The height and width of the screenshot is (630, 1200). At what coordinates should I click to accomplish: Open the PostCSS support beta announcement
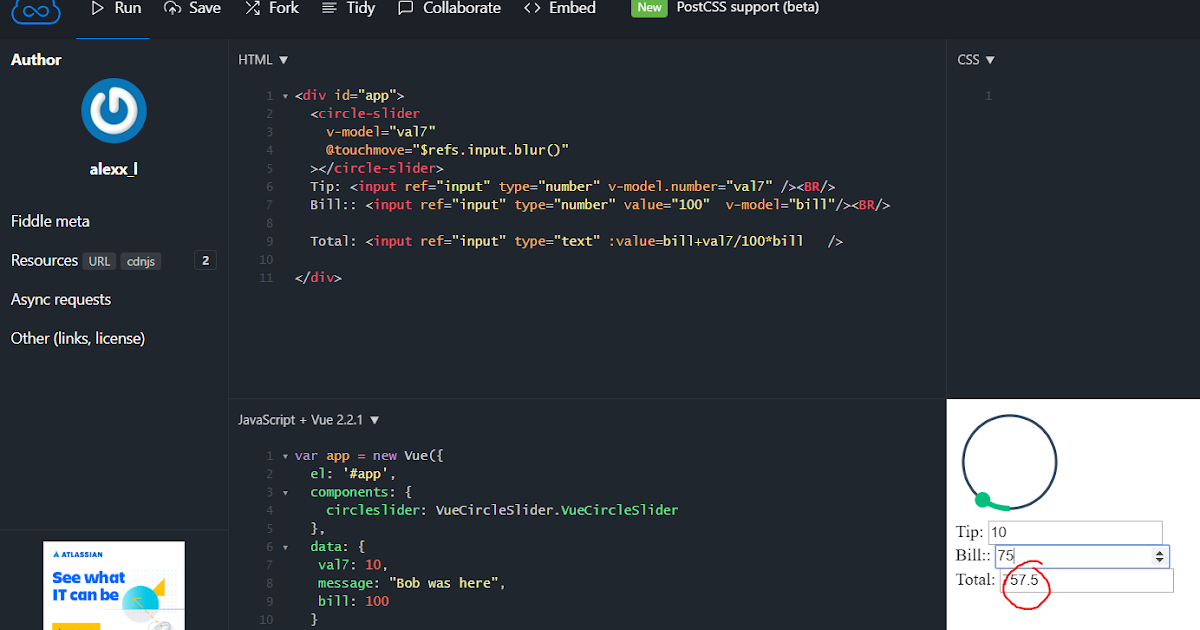pyautogui.click(x=745, y=8)
